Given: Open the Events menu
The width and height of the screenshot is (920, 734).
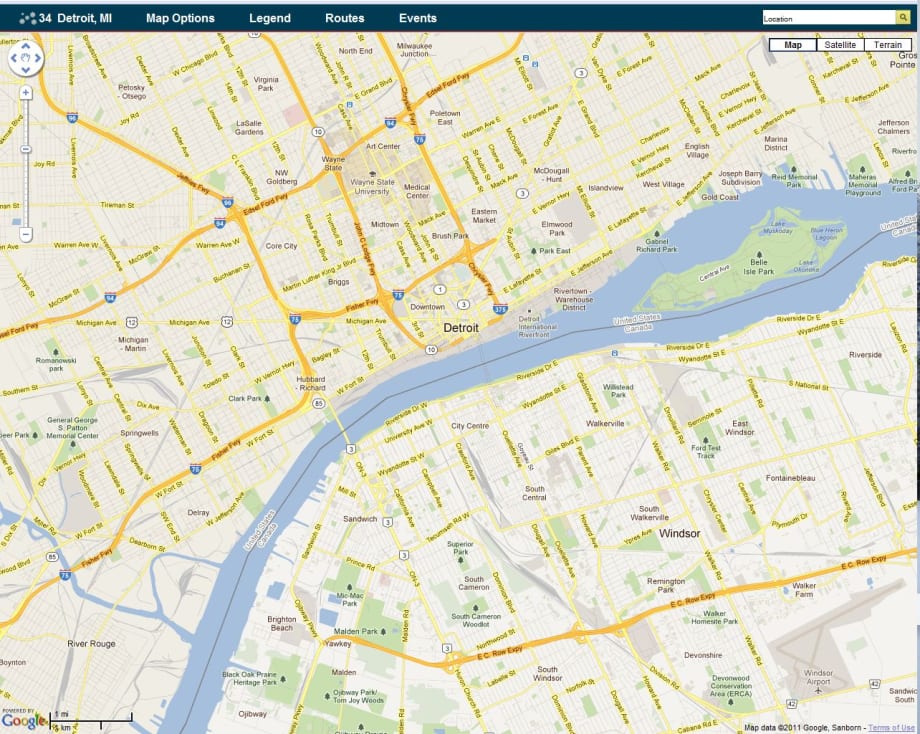Looking at the screenshot, I should pyautogui.click(x=417, y=17).
